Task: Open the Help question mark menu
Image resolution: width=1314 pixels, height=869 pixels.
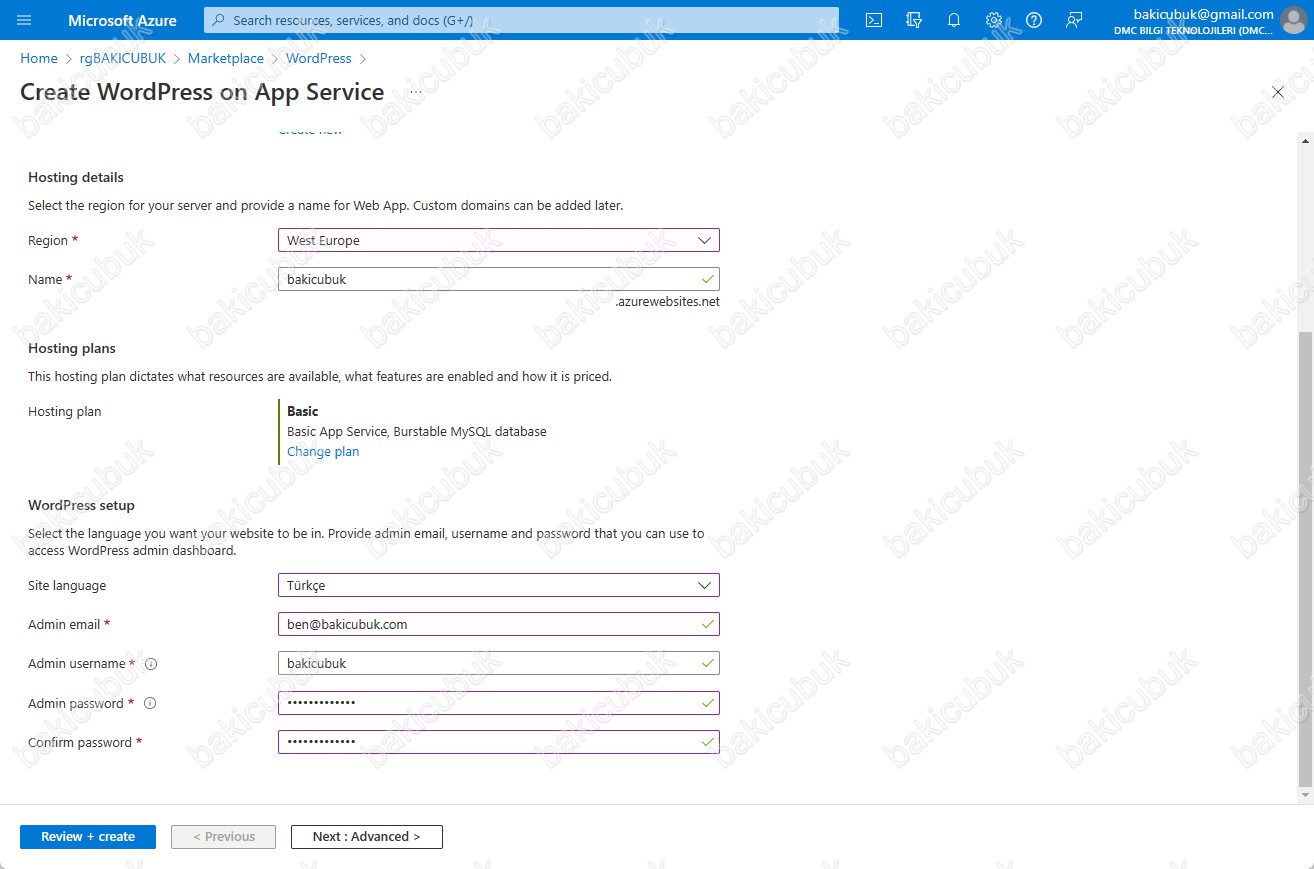Action: click(1034, 20)
